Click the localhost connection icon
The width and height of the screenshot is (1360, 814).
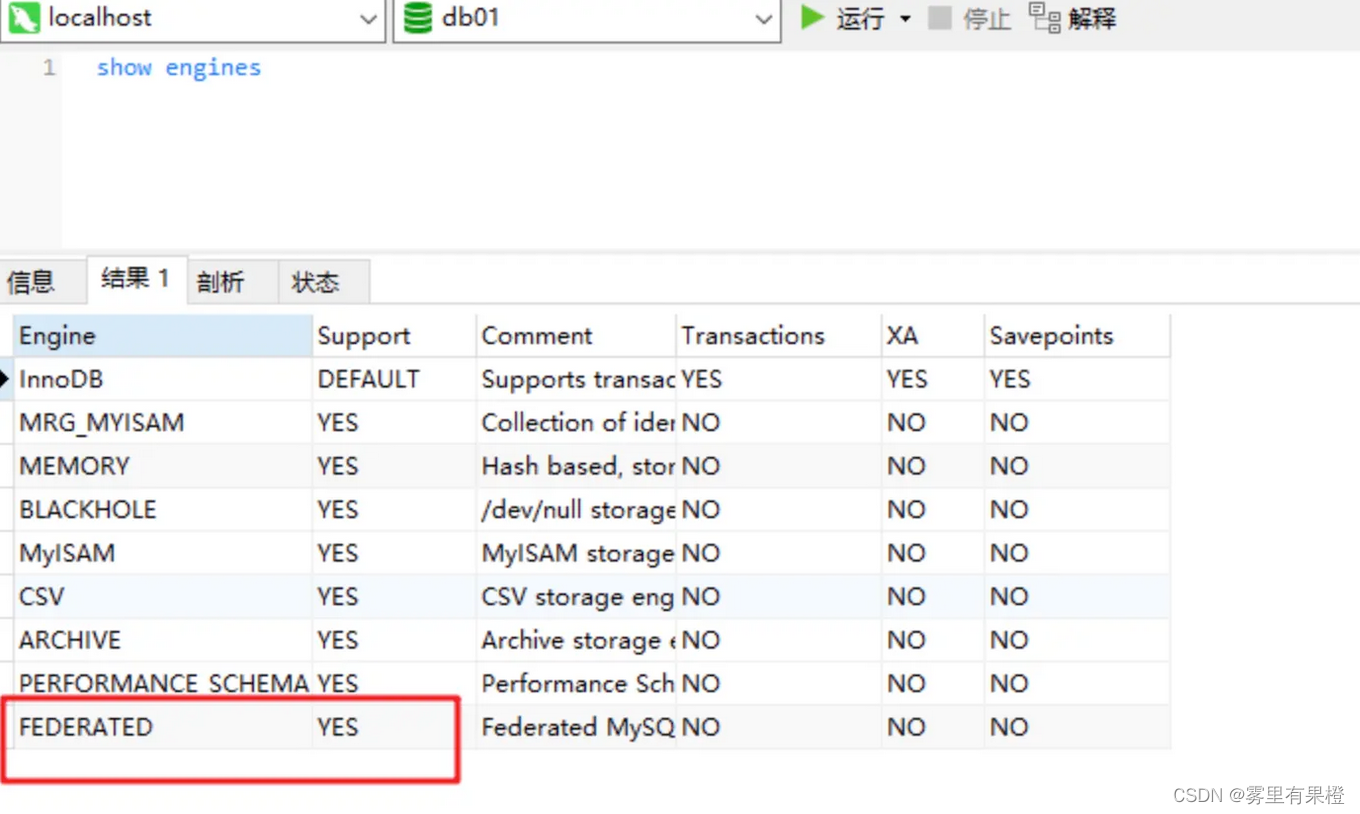(24, 18)
